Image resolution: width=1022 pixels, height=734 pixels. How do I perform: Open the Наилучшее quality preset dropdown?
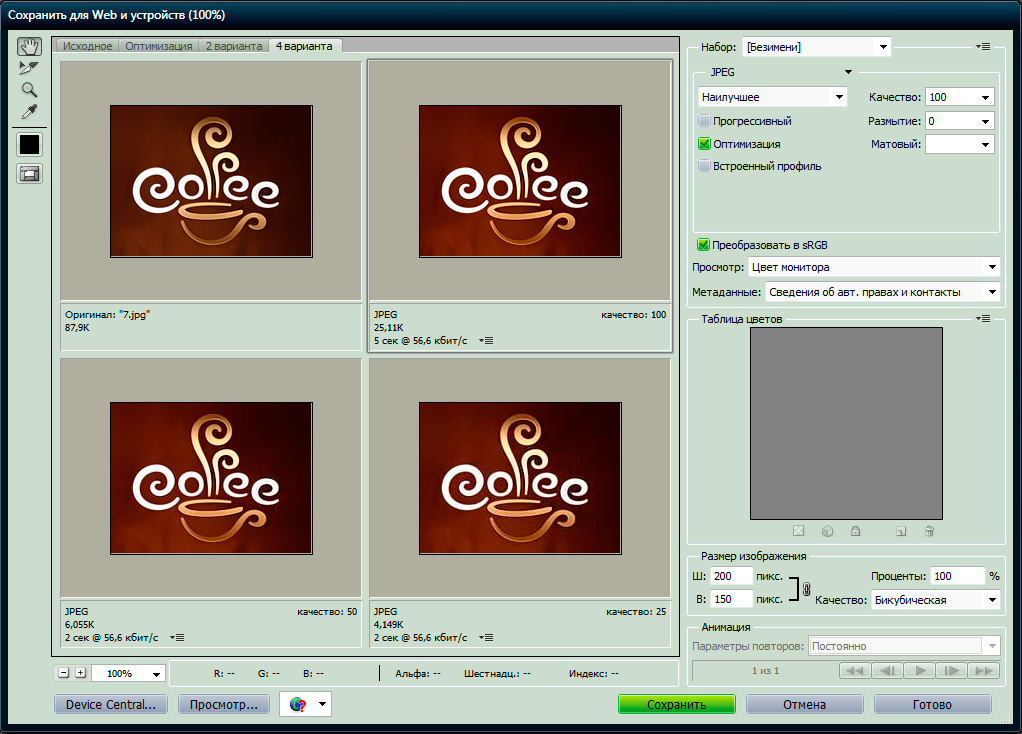pyautogui.click(x=772, y=97)
